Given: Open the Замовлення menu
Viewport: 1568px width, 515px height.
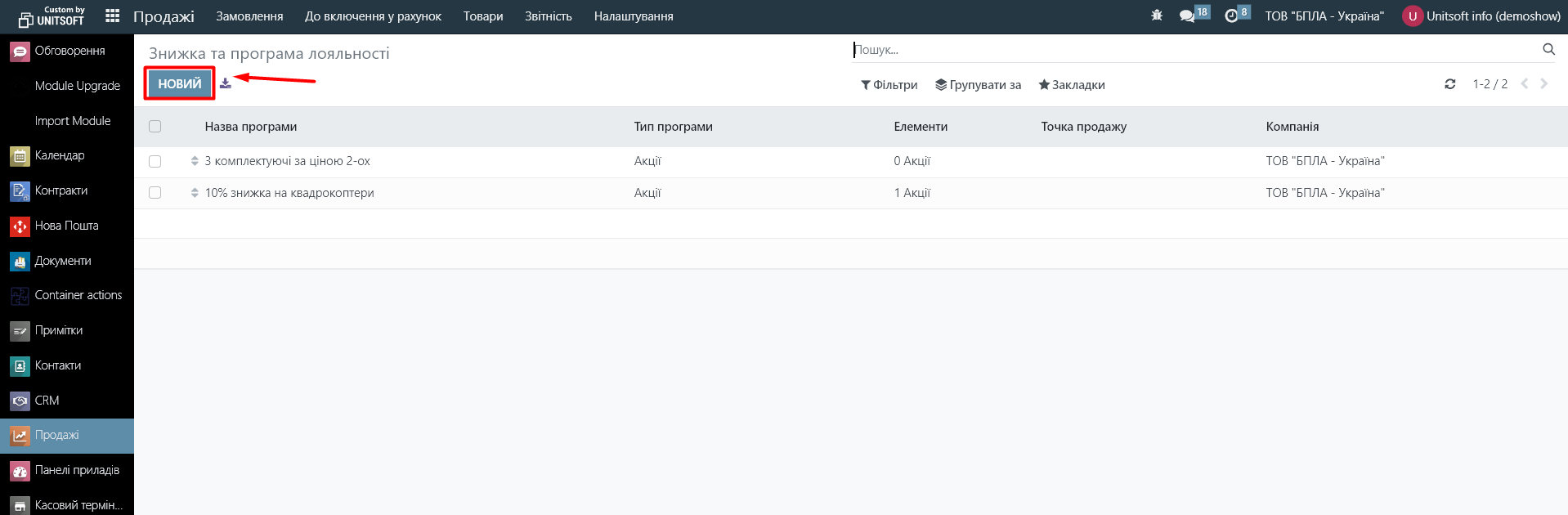Looking at the screenshot, I should click(249, 16).
